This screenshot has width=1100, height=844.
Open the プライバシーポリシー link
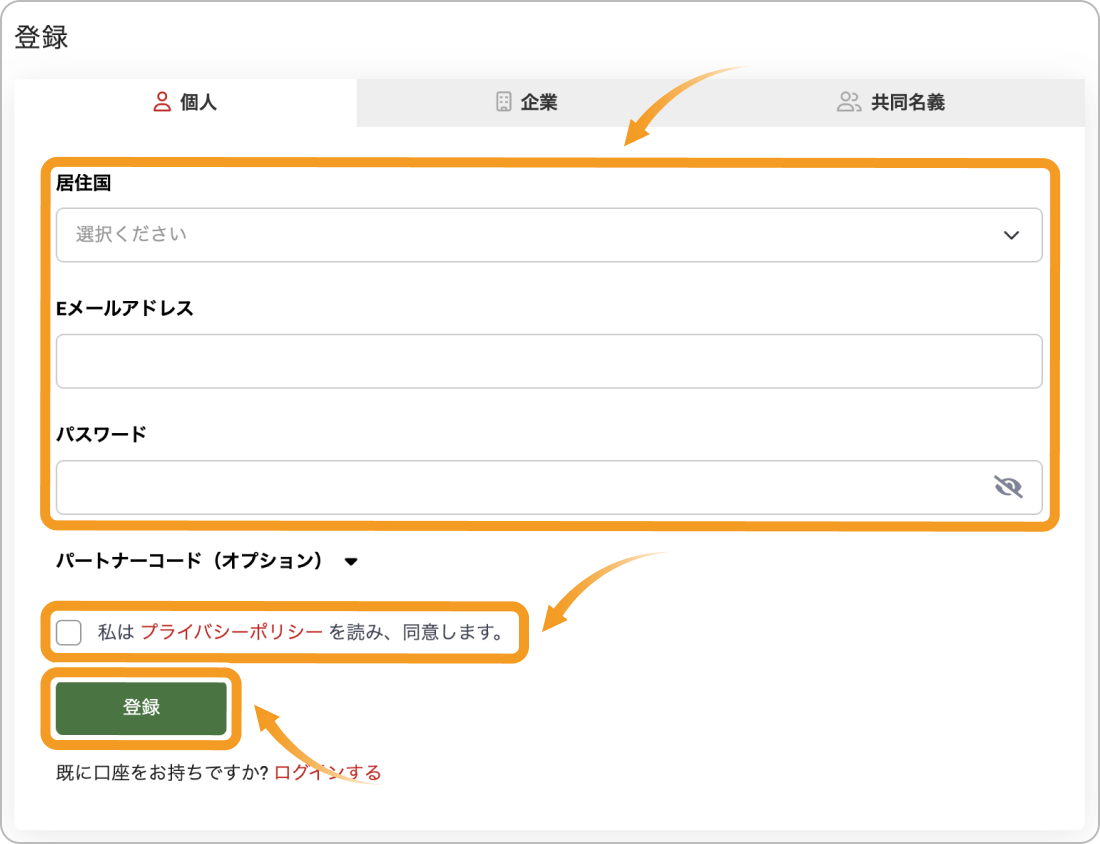tap(232, 632)
